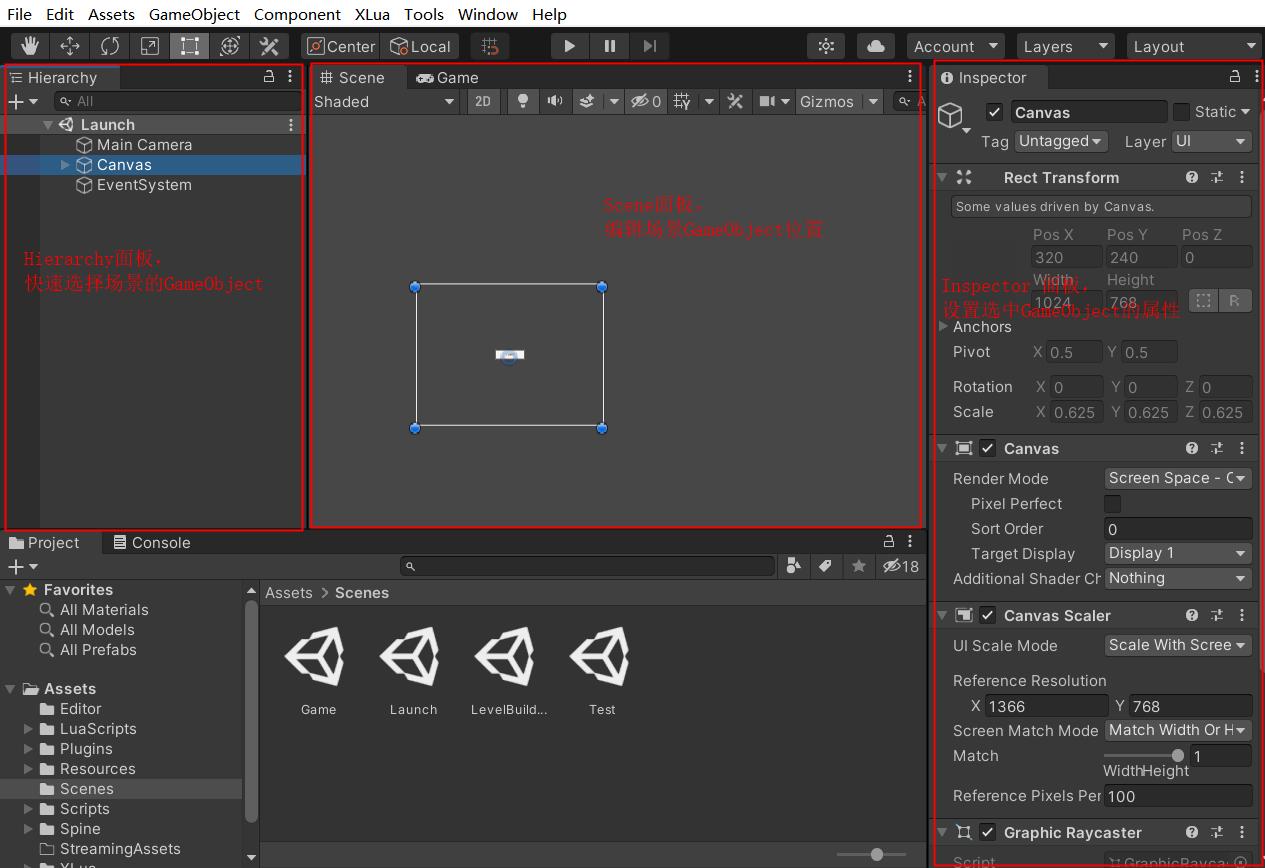Toggle Local handle rotation button

[x=420, y=46]
